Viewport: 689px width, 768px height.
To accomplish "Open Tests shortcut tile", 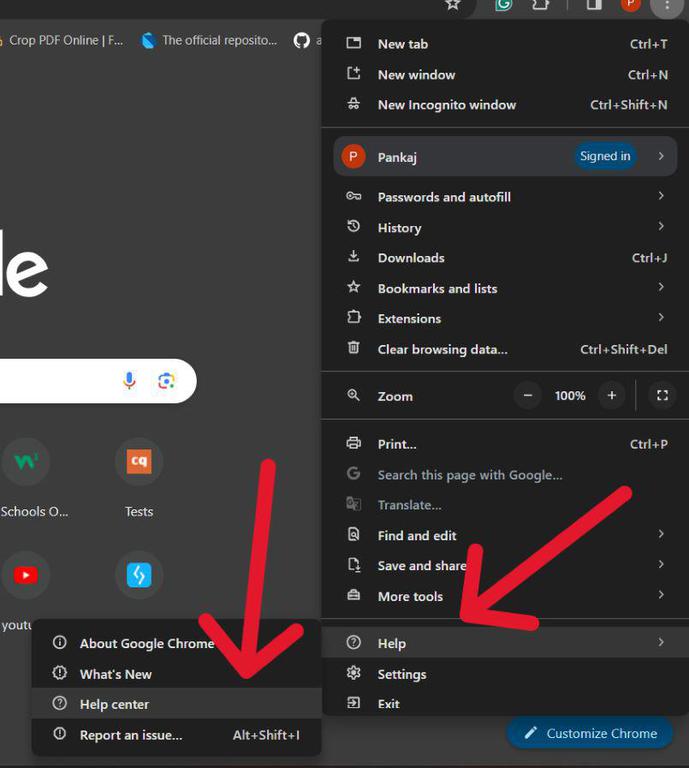I will coord(139,478).
